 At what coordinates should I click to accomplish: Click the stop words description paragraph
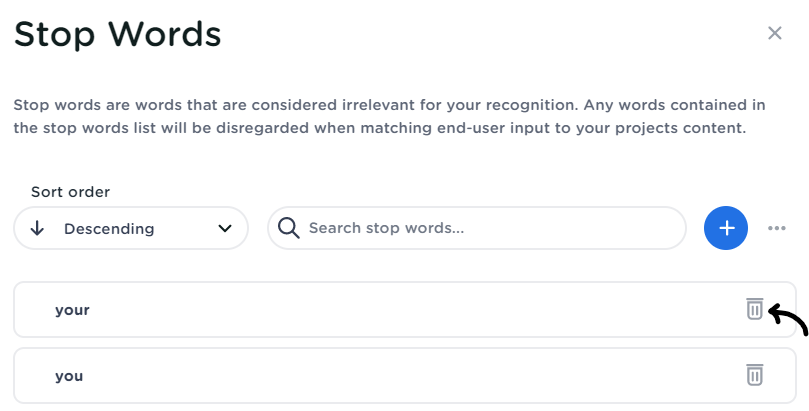[390, 116]
